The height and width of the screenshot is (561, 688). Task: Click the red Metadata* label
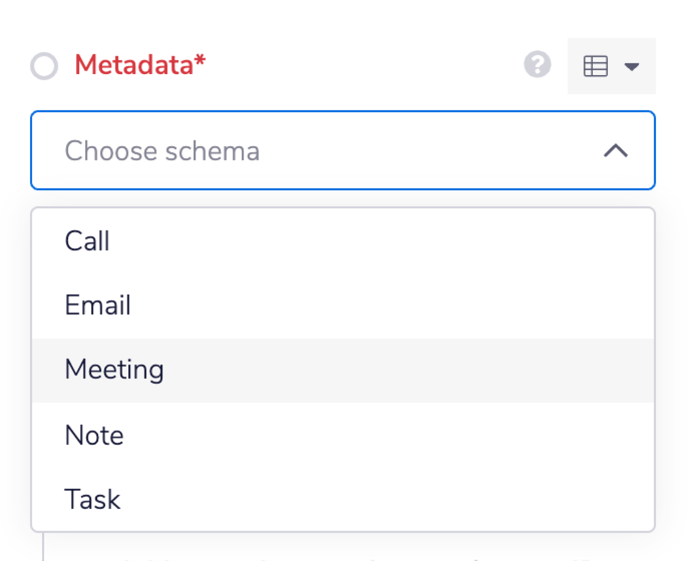click(x=140, y=65)
